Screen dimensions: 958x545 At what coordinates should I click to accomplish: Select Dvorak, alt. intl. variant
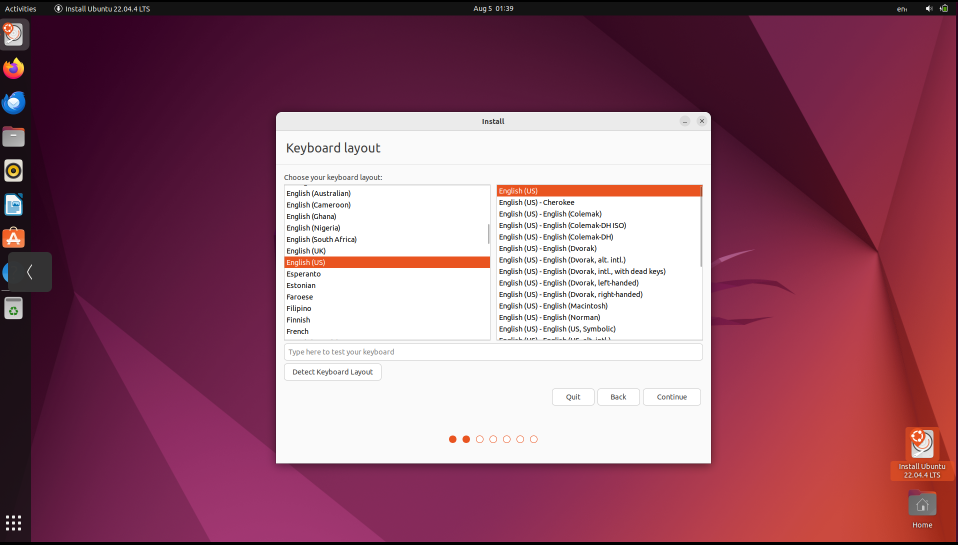(x=599, y=260)
